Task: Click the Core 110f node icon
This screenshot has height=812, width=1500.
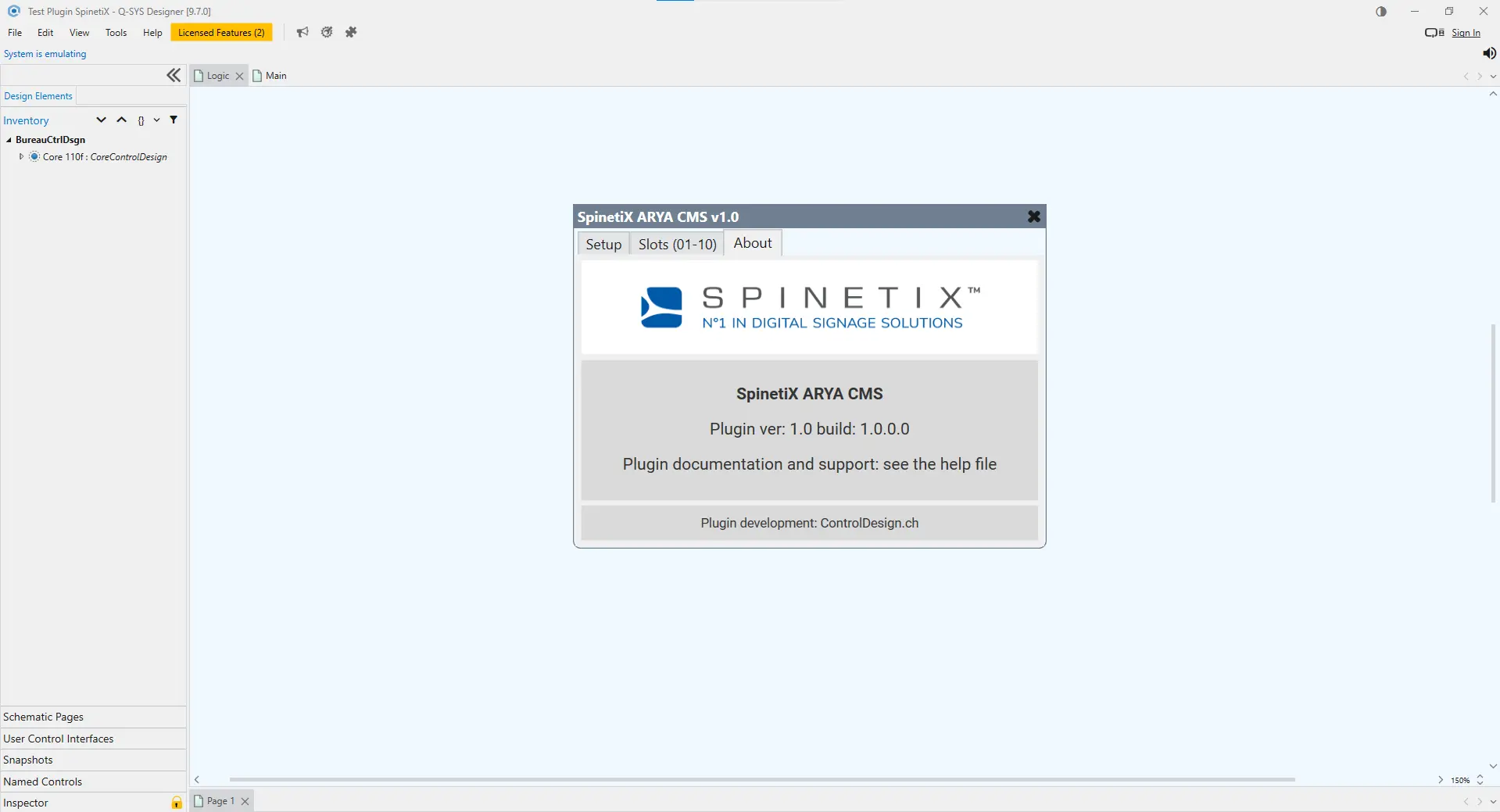Action: pos(34,156)
